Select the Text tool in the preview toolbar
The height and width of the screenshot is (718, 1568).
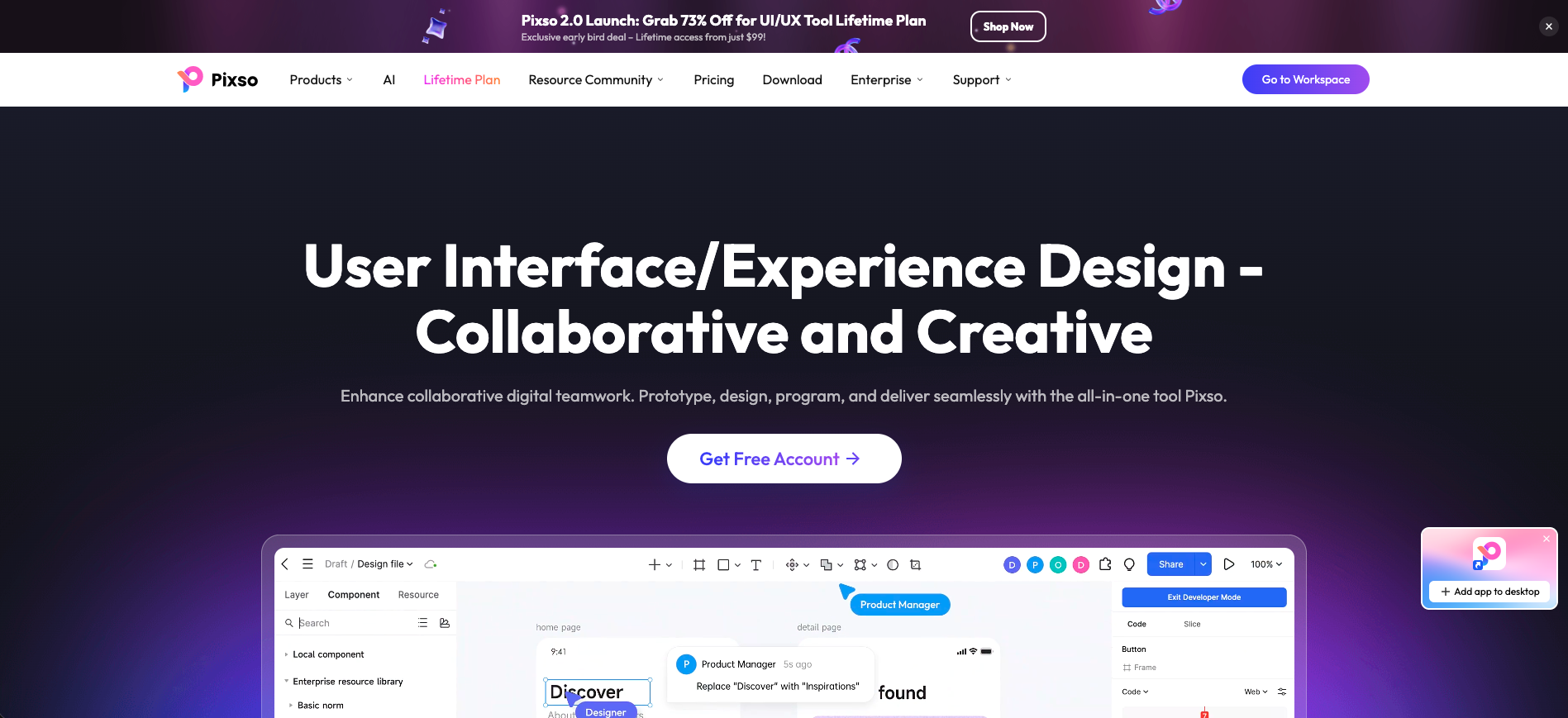tap(755, 565)
